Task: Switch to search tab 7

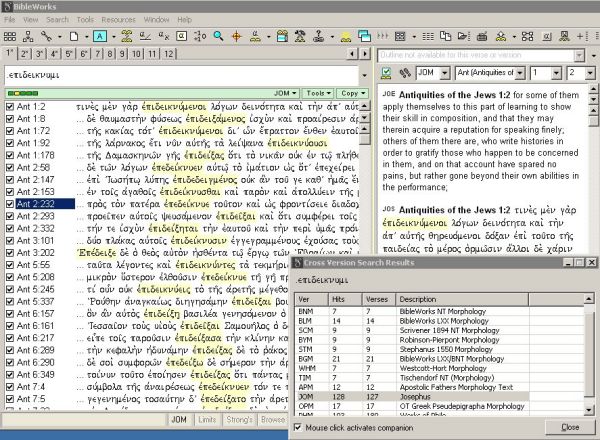Action: (x=98, y=54)
